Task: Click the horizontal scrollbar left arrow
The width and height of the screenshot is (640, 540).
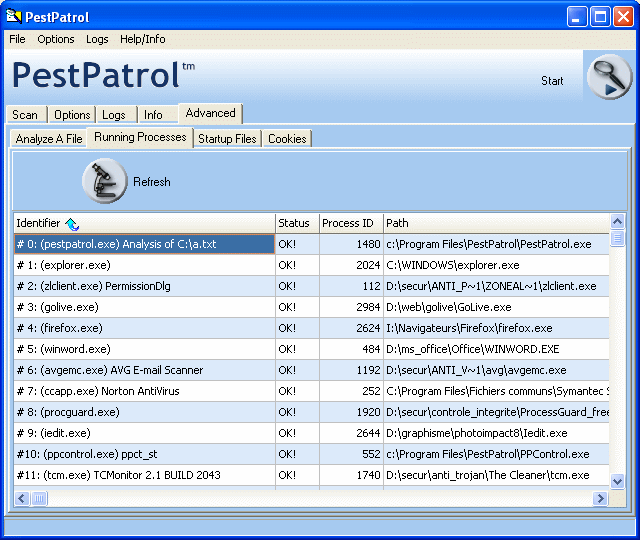Action: 22,498
